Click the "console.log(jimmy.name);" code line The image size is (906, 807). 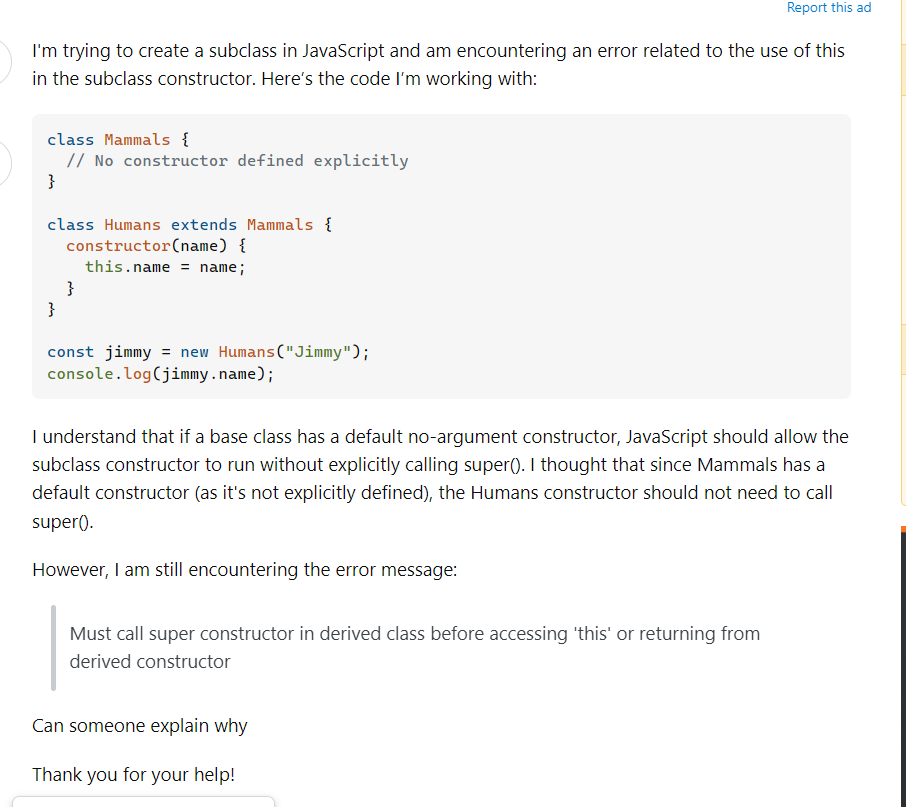point(160,374)
